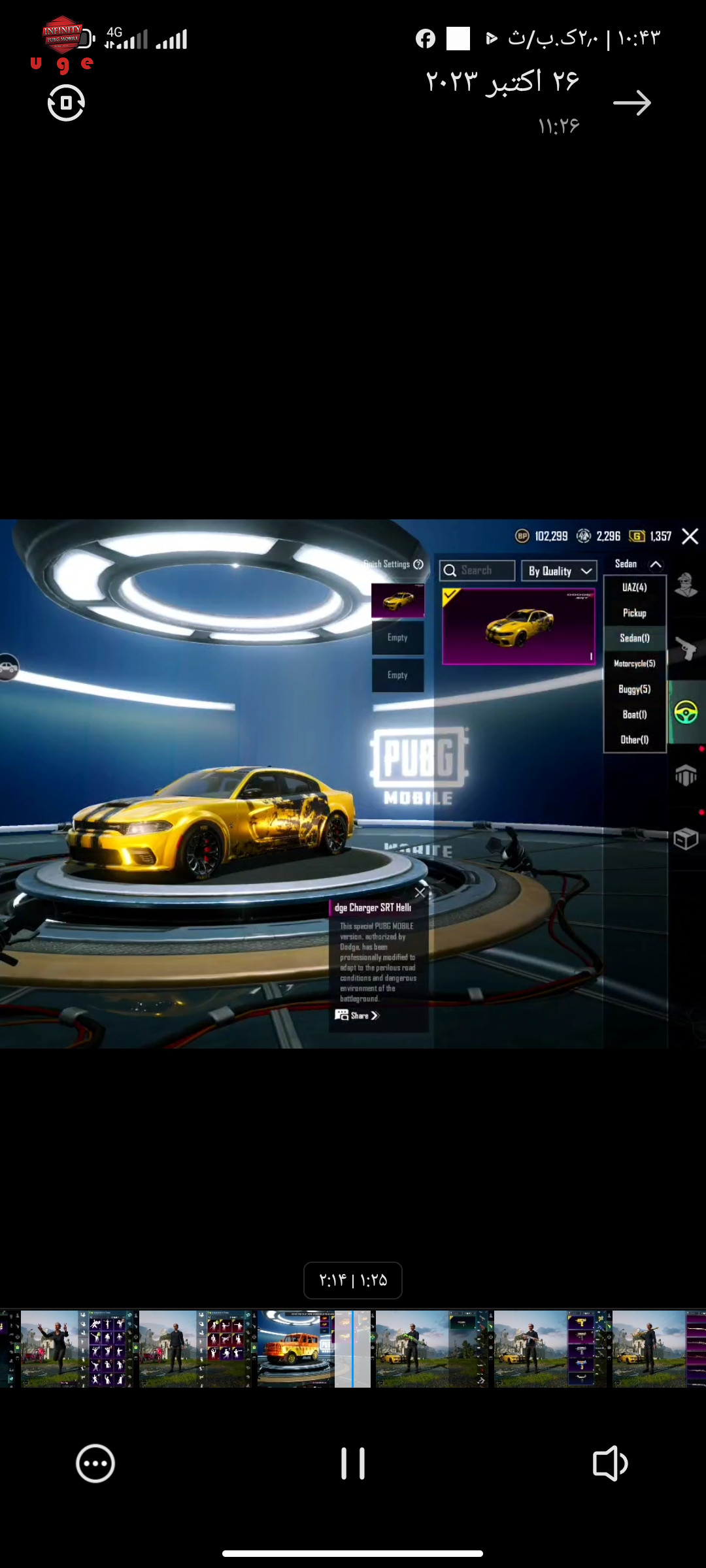Click the 1,357 gold balance text
The width and height of the screenshot is (706, 1568).
pos(661,536)
